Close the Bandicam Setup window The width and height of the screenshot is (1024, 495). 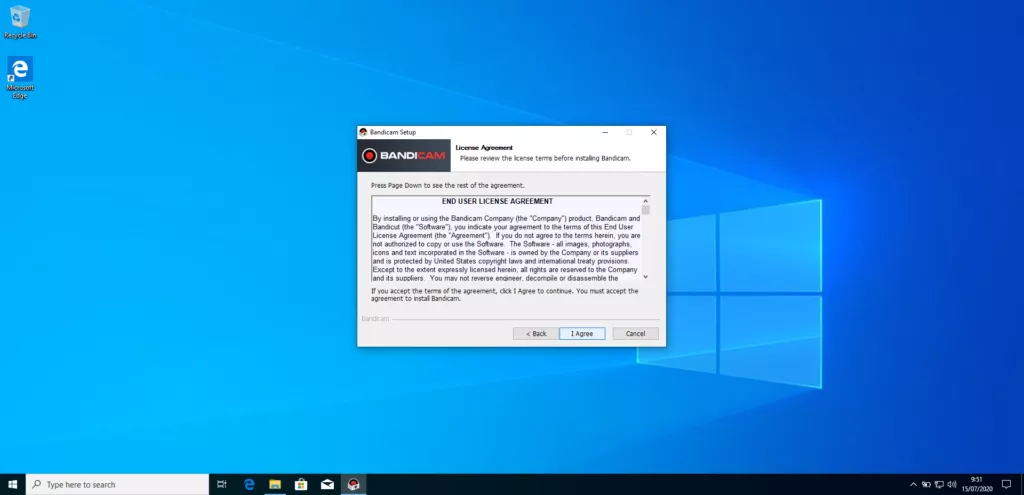653,132
